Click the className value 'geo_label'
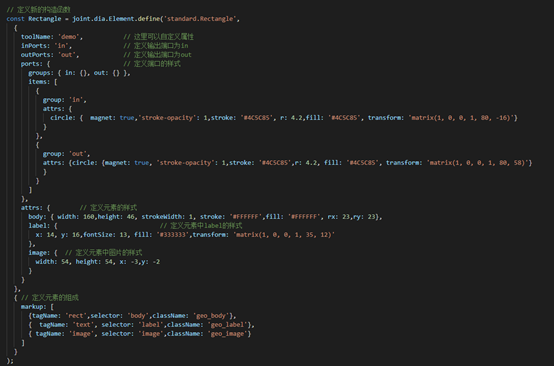 click(x=228, y=325)
